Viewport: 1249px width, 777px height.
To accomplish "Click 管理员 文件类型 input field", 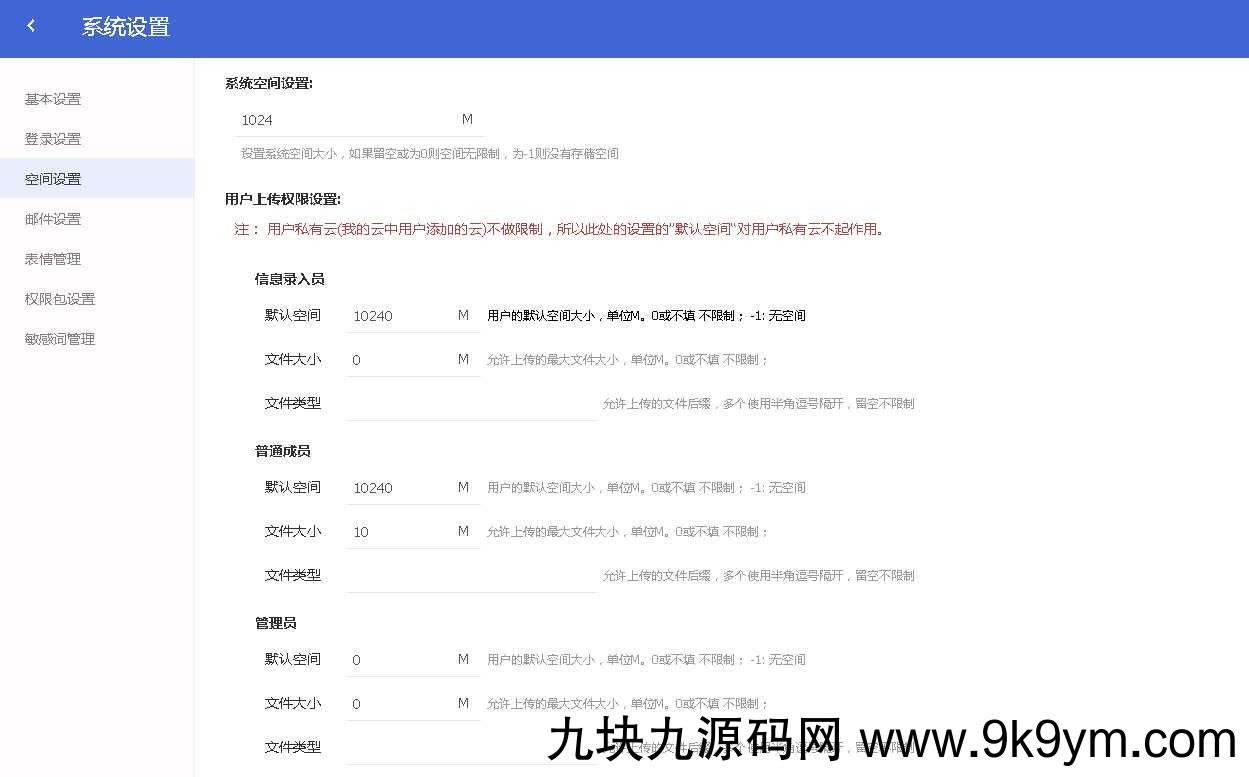I will pyautogui.click(x=470, y=748).
